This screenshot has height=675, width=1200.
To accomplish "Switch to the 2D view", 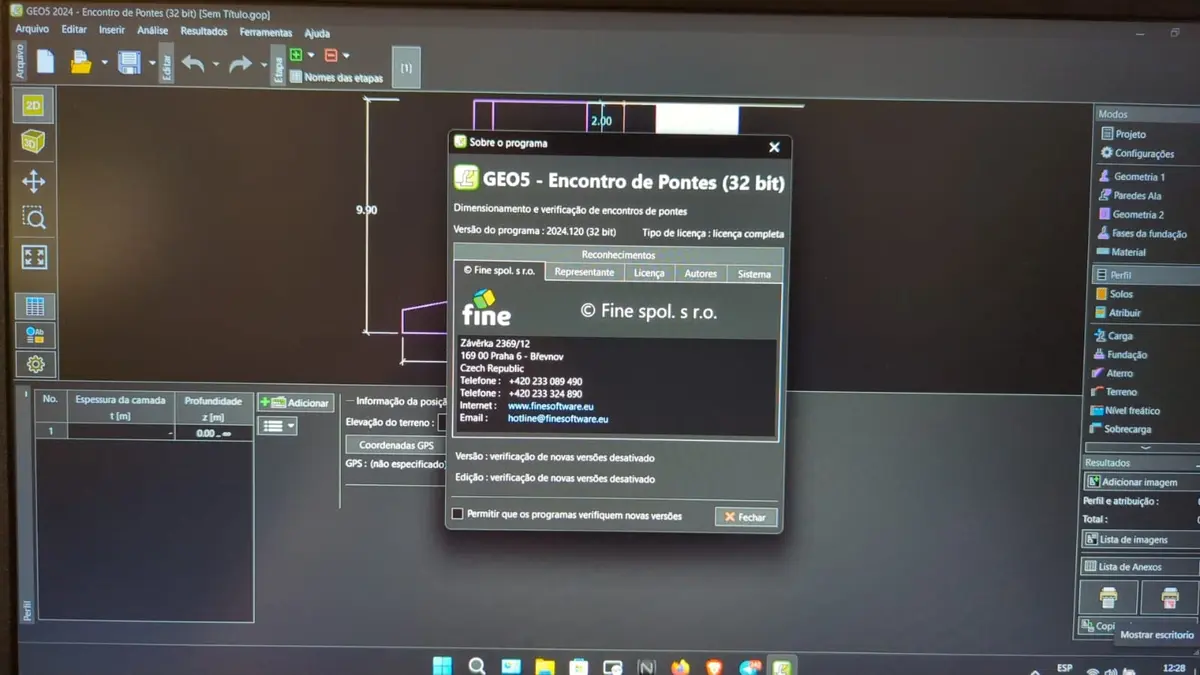I will click(33, 105).
